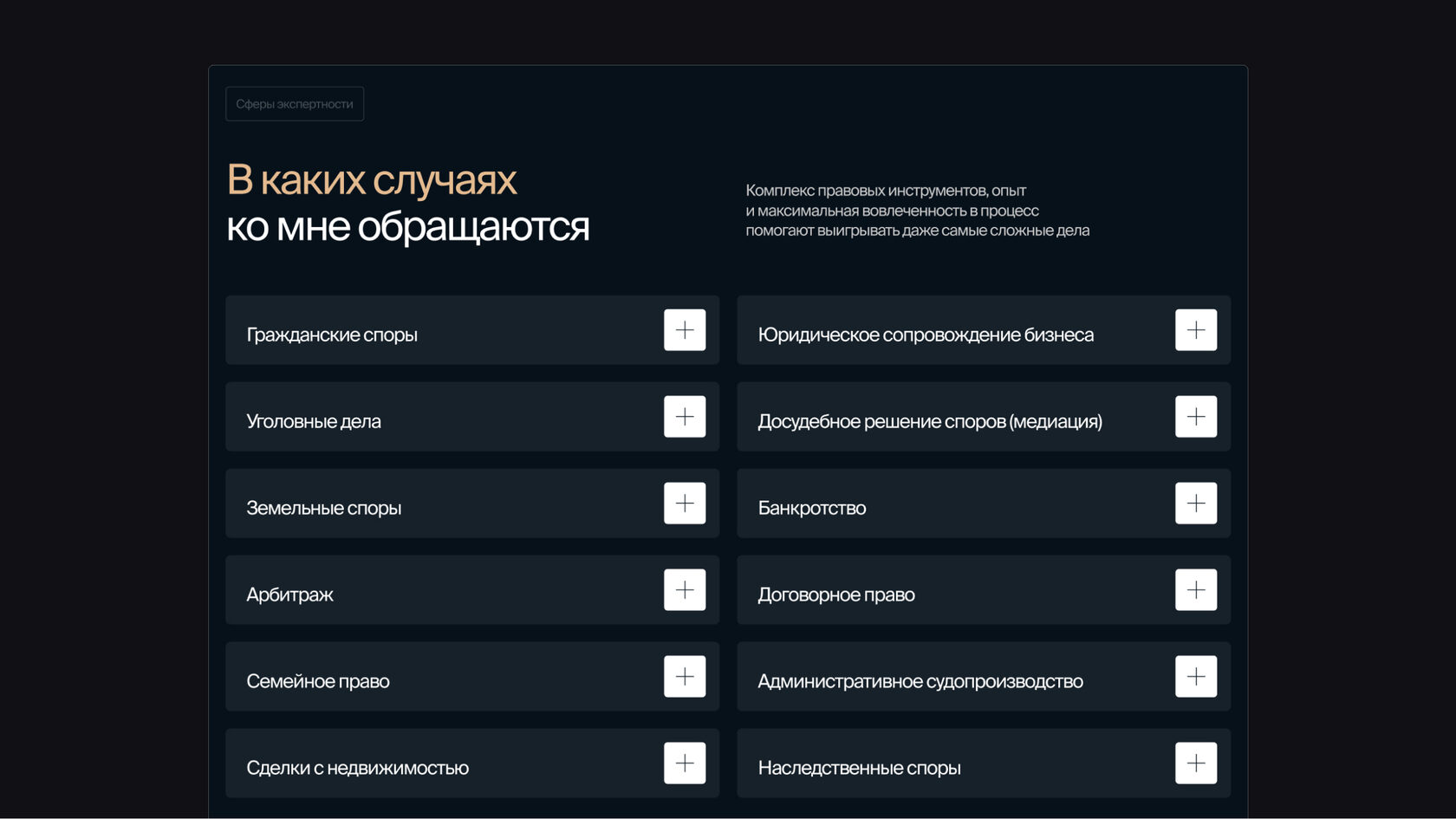Expand the Гражданские споры plus icon
Image resolution: width=1456 pixels, height=819 pixels.
685,330
